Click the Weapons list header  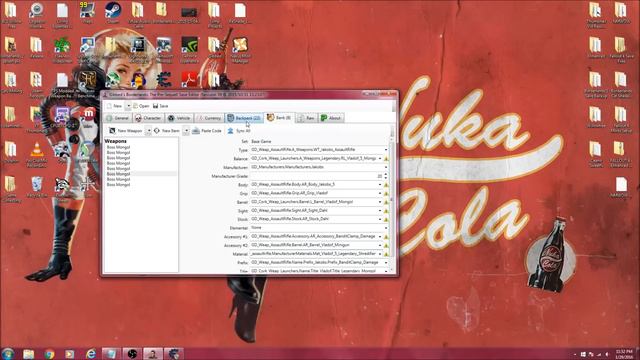point(116,141)
